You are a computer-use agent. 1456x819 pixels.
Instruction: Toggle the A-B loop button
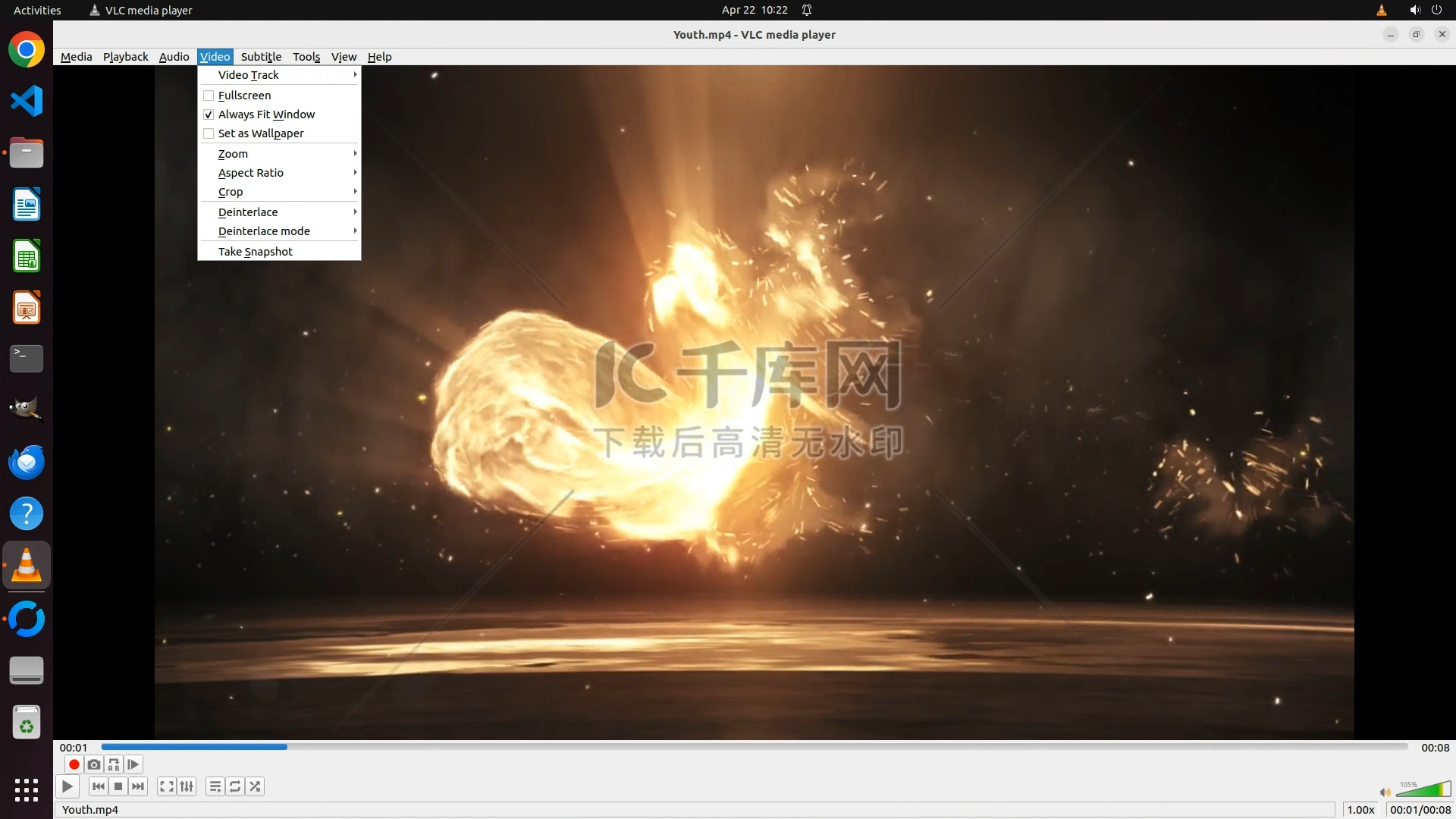pyautogui.click(x=114, y=764)
